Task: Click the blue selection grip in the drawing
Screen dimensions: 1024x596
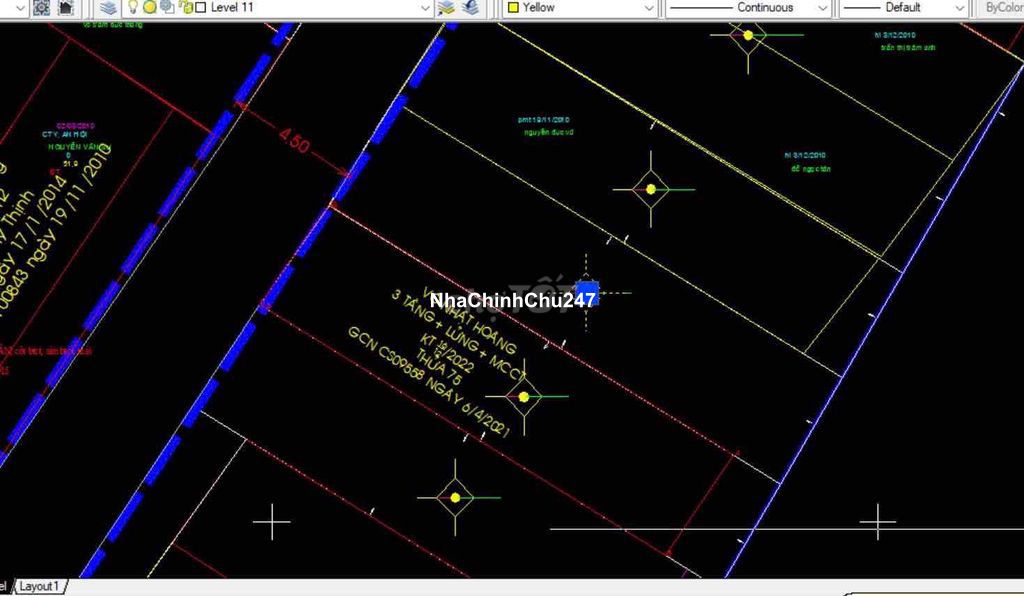Action: (x=587, y=292)
